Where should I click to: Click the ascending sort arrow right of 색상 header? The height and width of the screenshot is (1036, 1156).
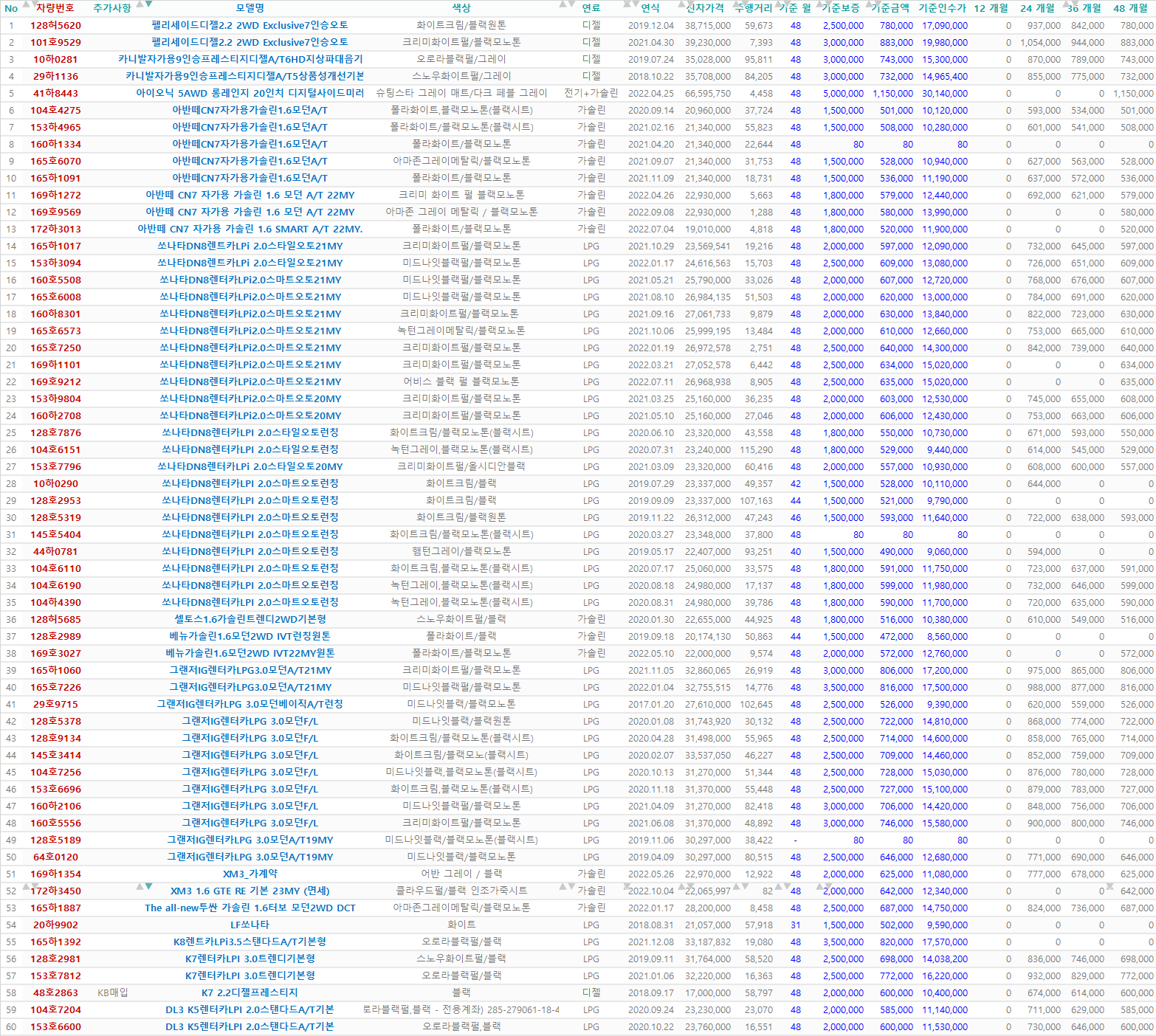coord(563,4)
